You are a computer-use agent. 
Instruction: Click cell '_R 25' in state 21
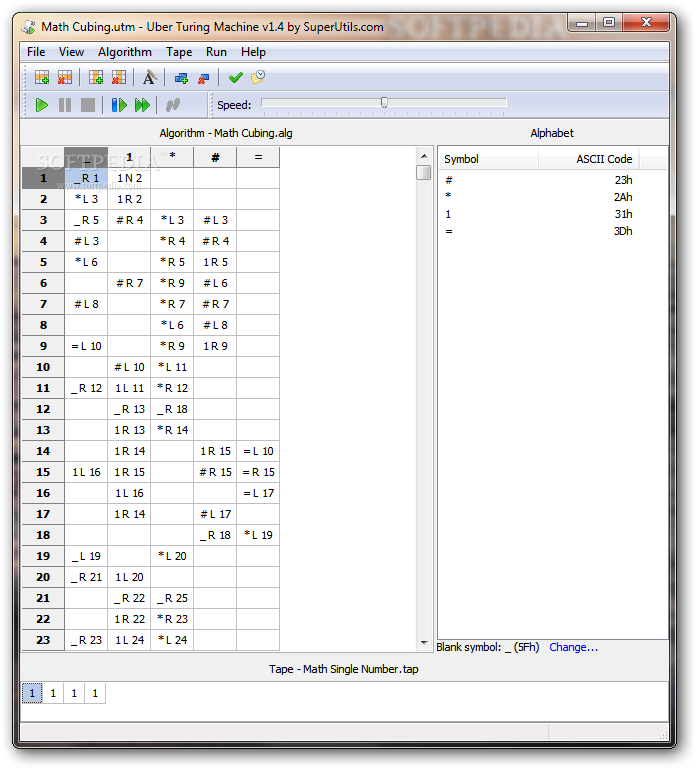tap(172, 598)
